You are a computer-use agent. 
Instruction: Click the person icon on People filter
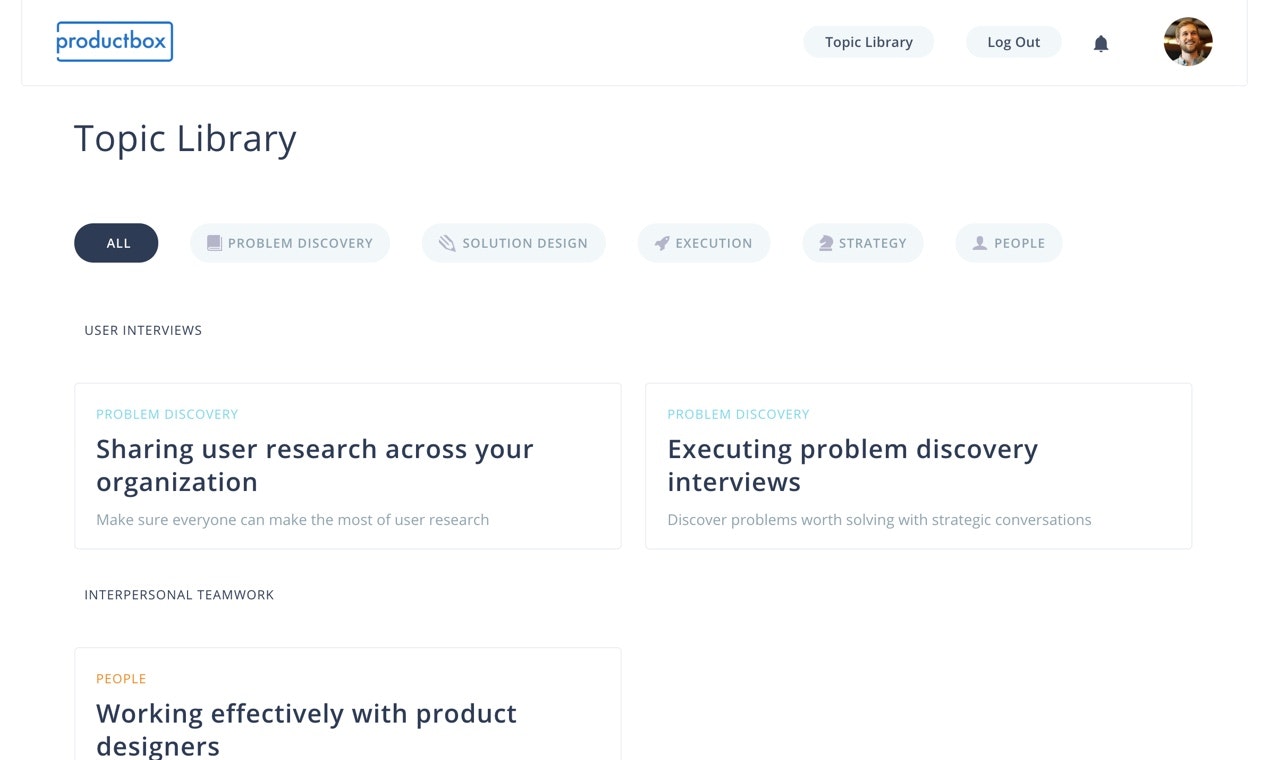click(979, 242)
